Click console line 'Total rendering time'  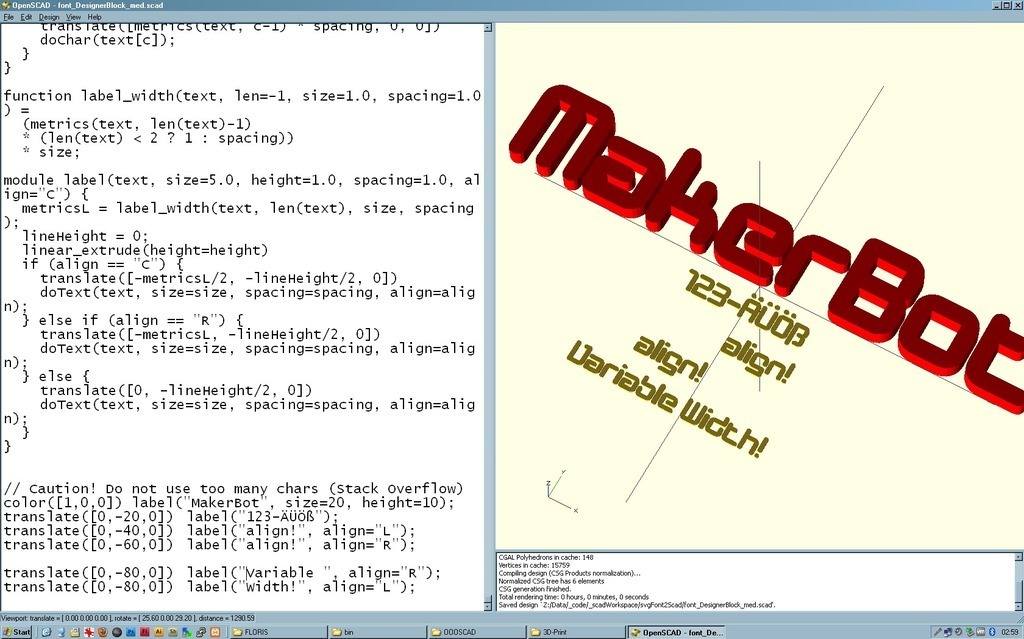click(x=573, y=597)
